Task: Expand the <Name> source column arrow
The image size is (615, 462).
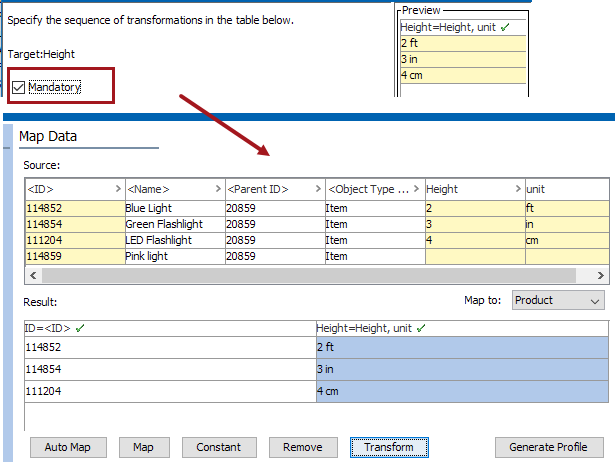Action: 218,189
